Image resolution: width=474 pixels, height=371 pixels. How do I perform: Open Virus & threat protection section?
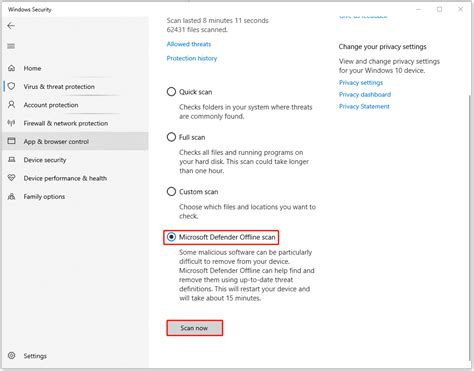click(75, 86)
